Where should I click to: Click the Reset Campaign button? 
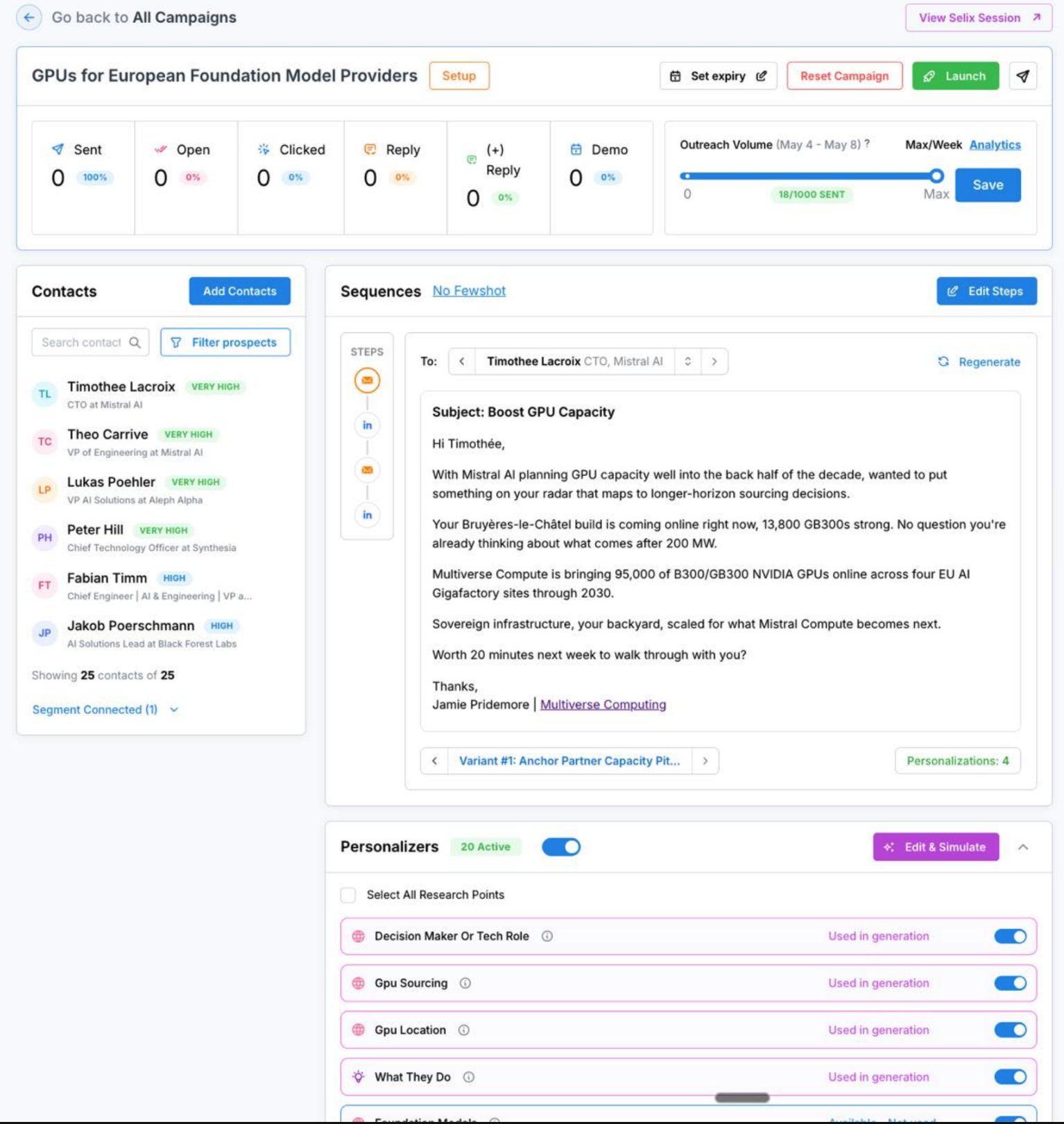tap(844, 76)
